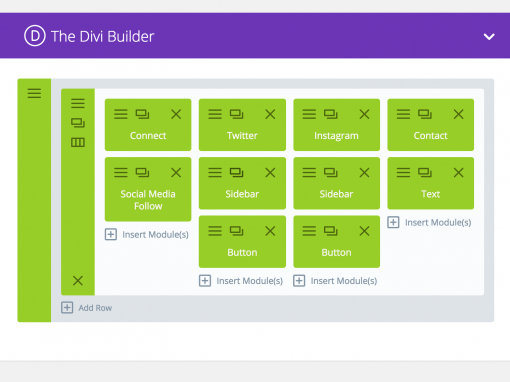Click Add Row link

point(87,308)
